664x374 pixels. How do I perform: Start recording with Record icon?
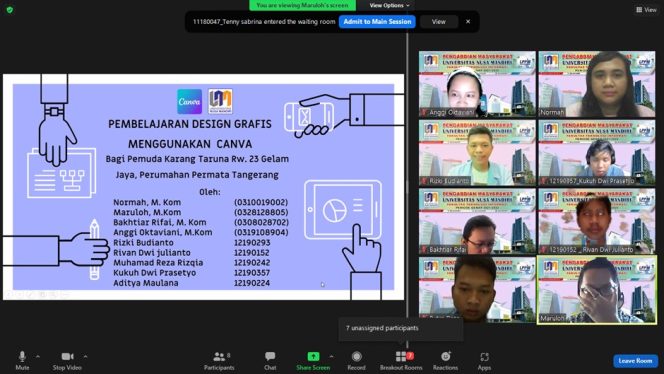357,361
